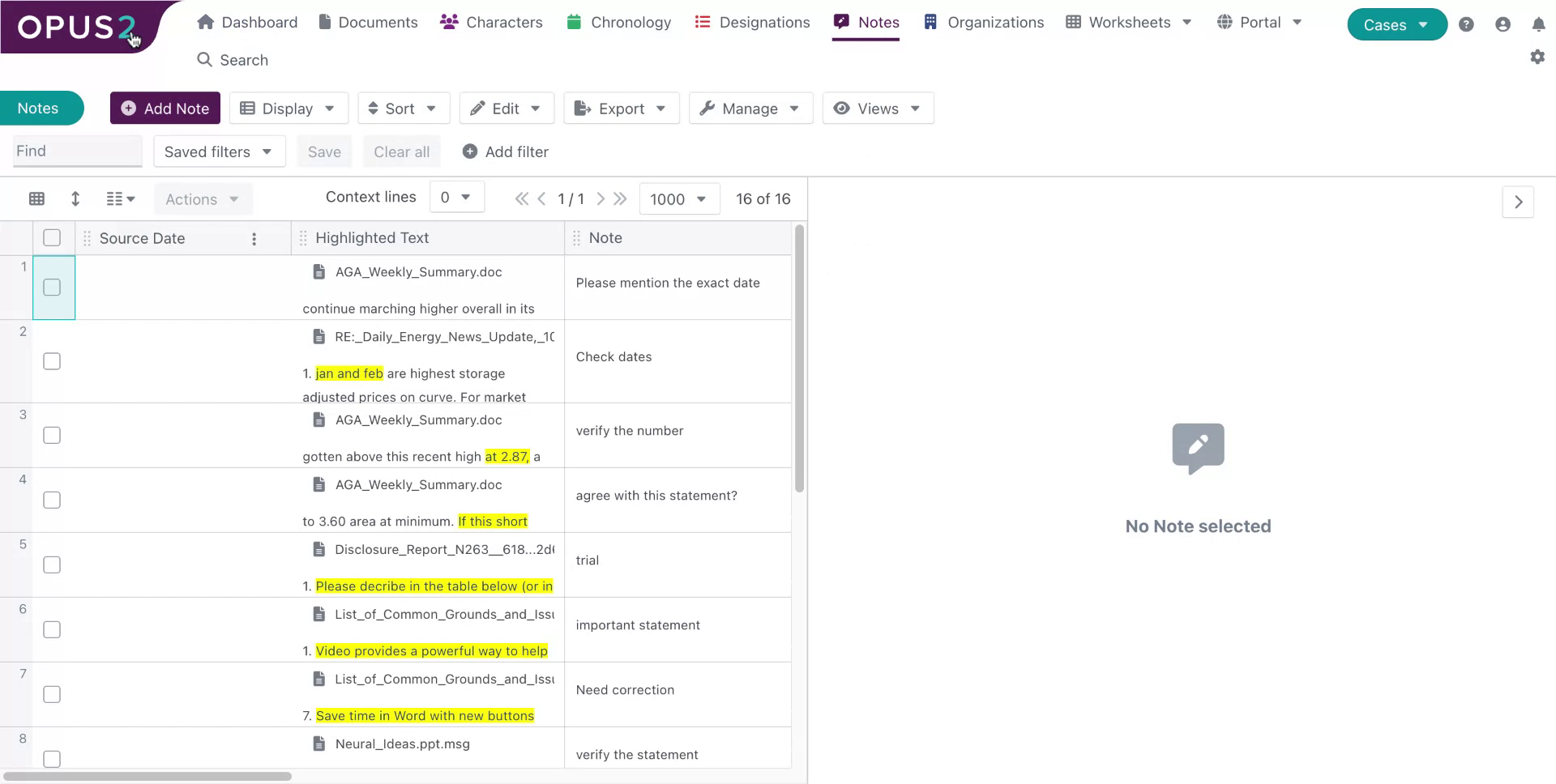Click the Clear all button

401,151
